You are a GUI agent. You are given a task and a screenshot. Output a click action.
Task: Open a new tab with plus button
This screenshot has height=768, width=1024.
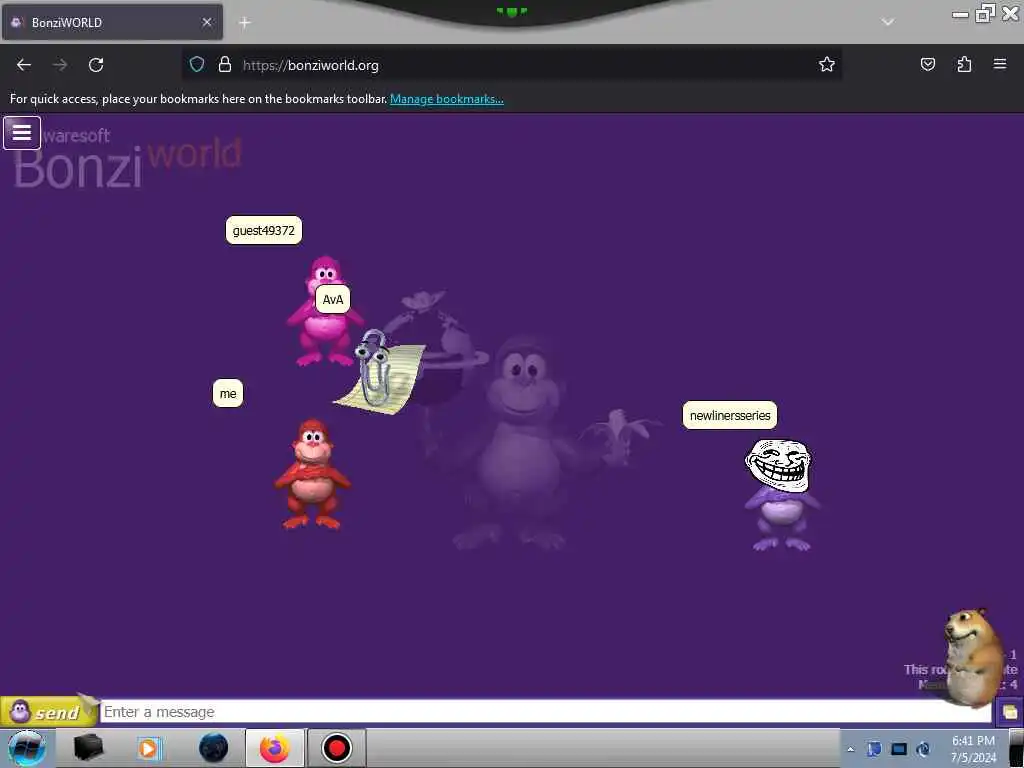coord(245,23)
